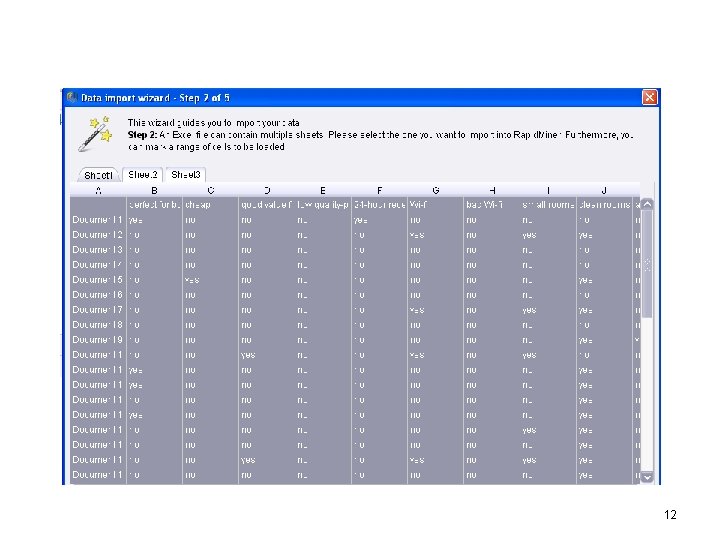Select the 'Document 2' row label cell
The image size is (720, 540).
pos(98,235)
